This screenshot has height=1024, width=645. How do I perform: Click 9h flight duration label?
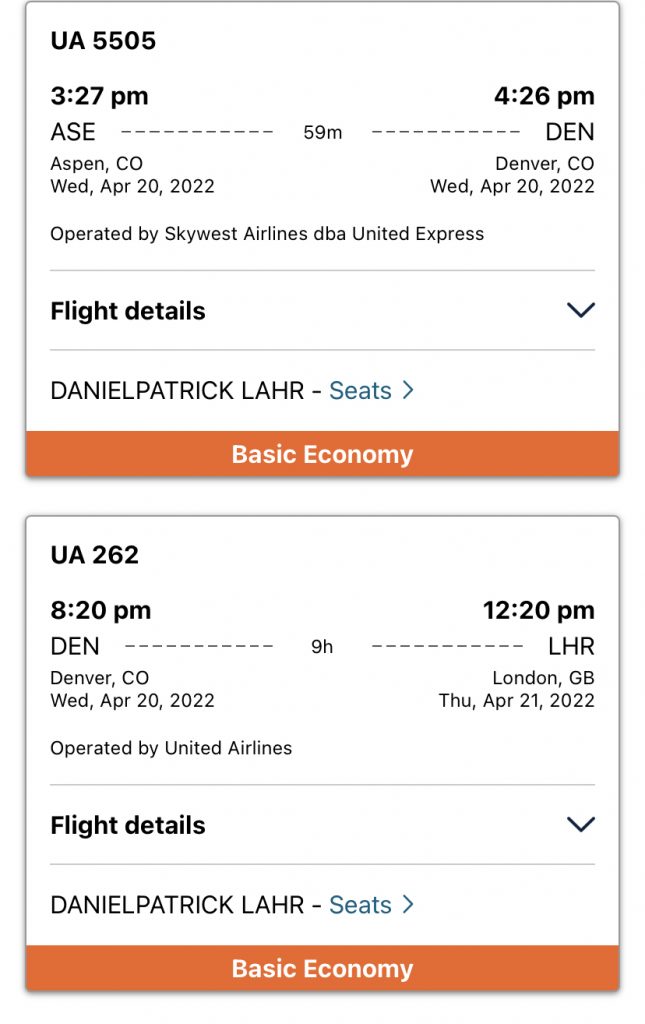coord(322,647)
